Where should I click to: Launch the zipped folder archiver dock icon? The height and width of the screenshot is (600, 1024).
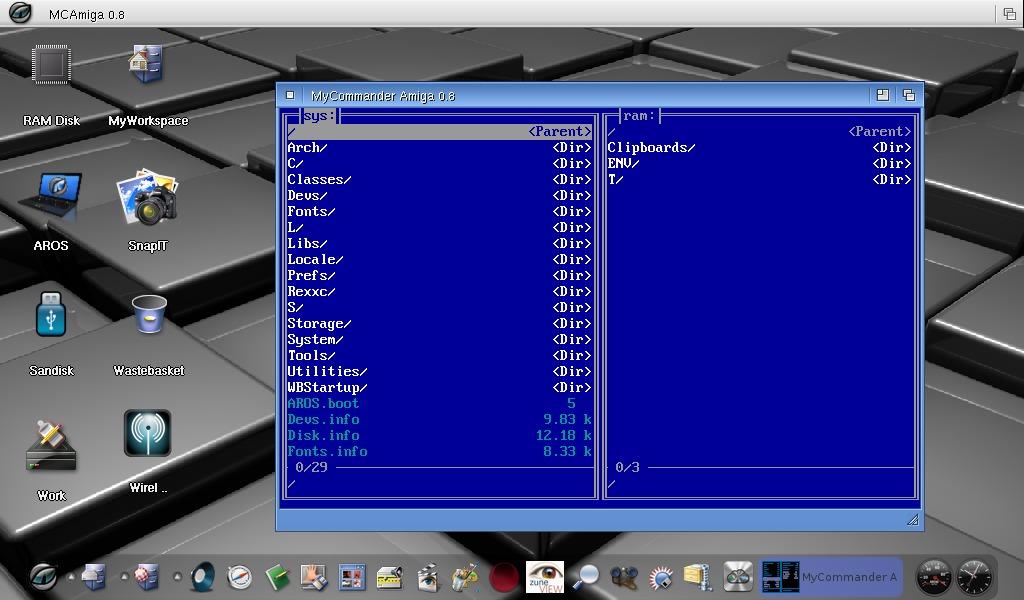698,577
